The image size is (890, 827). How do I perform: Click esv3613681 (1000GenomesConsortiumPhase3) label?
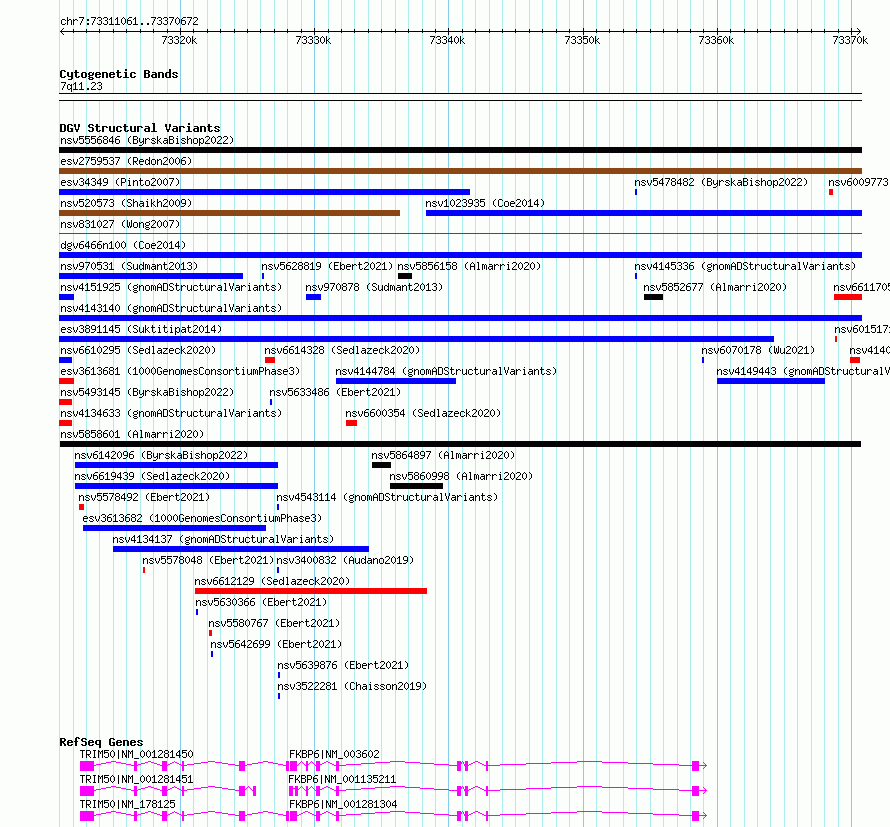coord(180,371)
